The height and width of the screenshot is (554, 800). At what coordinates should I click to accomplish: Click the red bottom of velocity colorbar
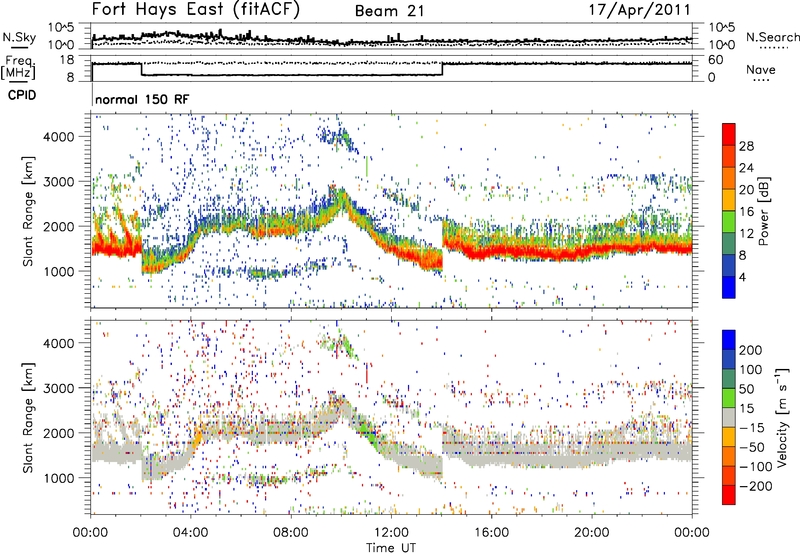pyautogui.click(x=729, y=495)
